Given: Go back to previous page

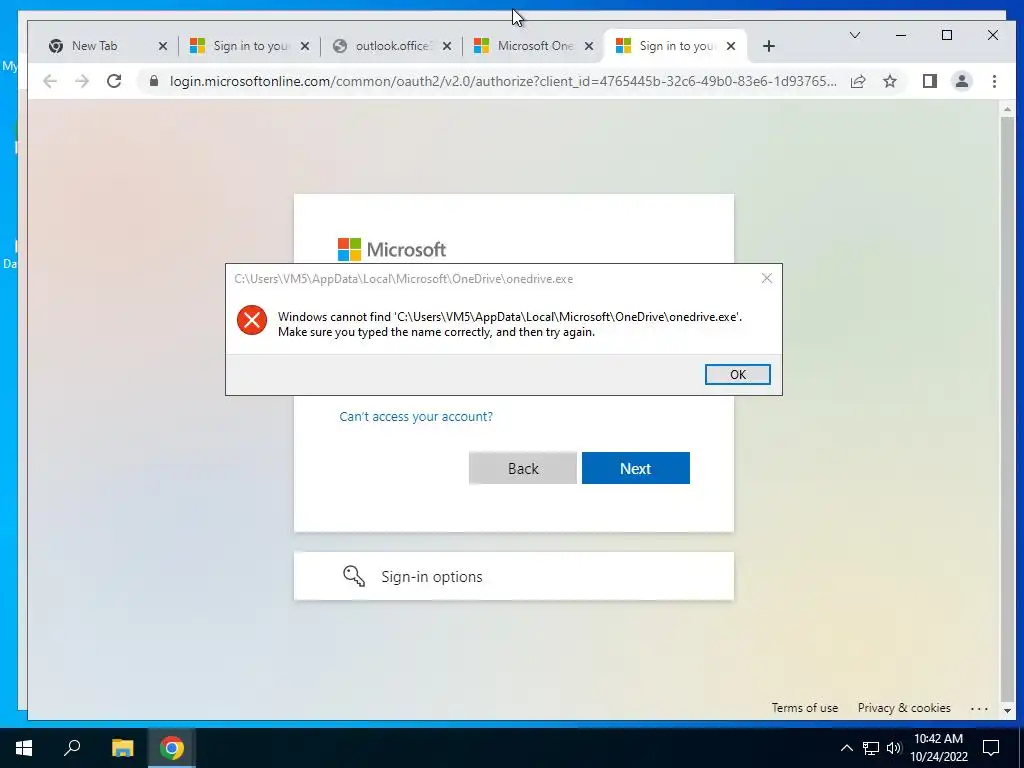Looking at the screenshot, I should pyautogui.click(x=50, y=81).
